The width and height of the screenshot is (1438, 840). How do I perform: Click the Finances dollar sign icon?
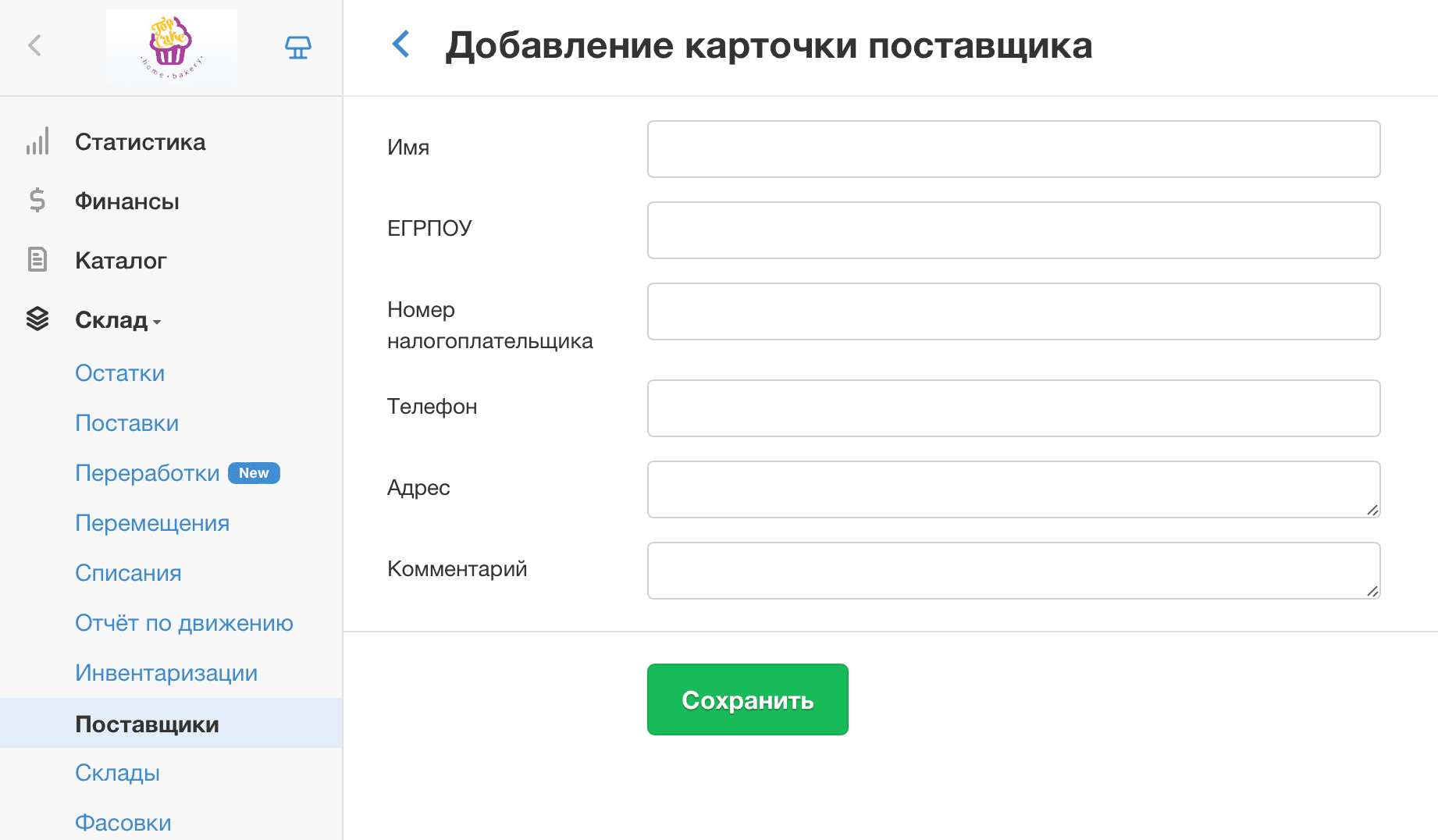click(x=37, y=201)
